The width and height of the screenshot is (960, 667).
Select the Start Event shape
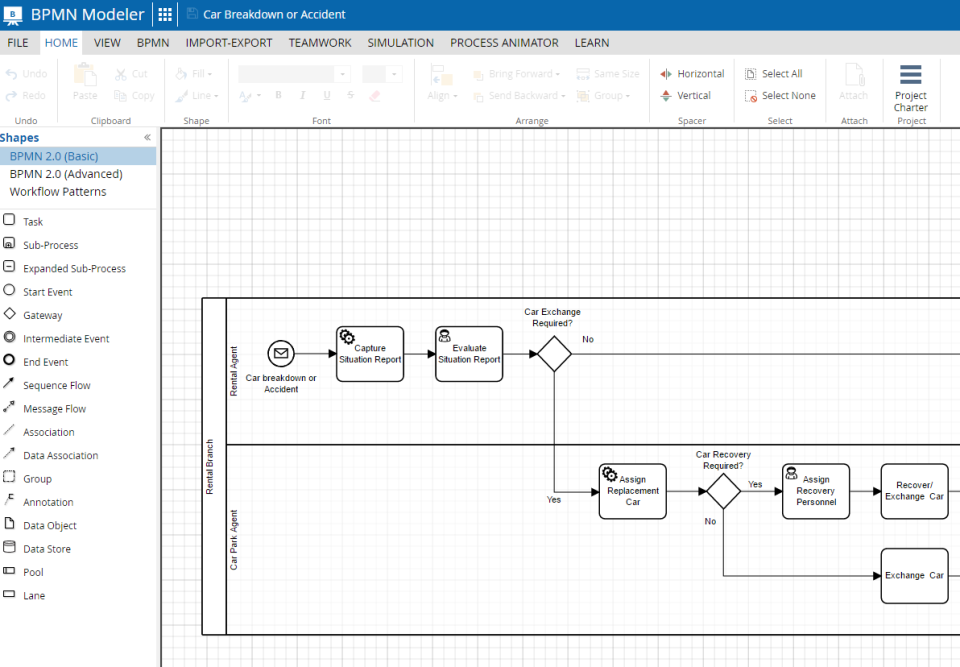(37, 292)
